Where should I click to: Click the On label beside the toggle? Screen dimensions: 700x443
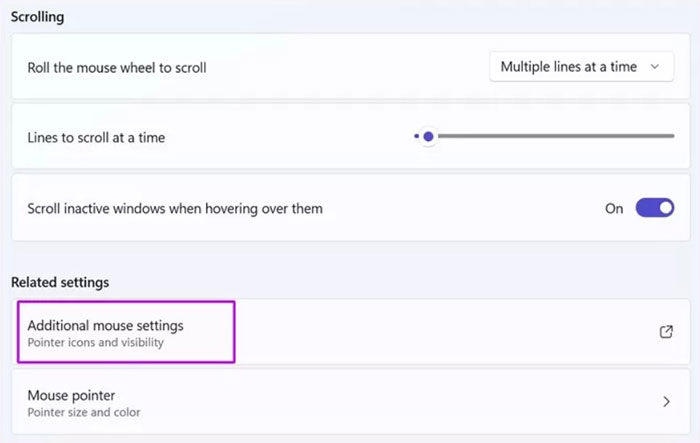coord(614,209)
